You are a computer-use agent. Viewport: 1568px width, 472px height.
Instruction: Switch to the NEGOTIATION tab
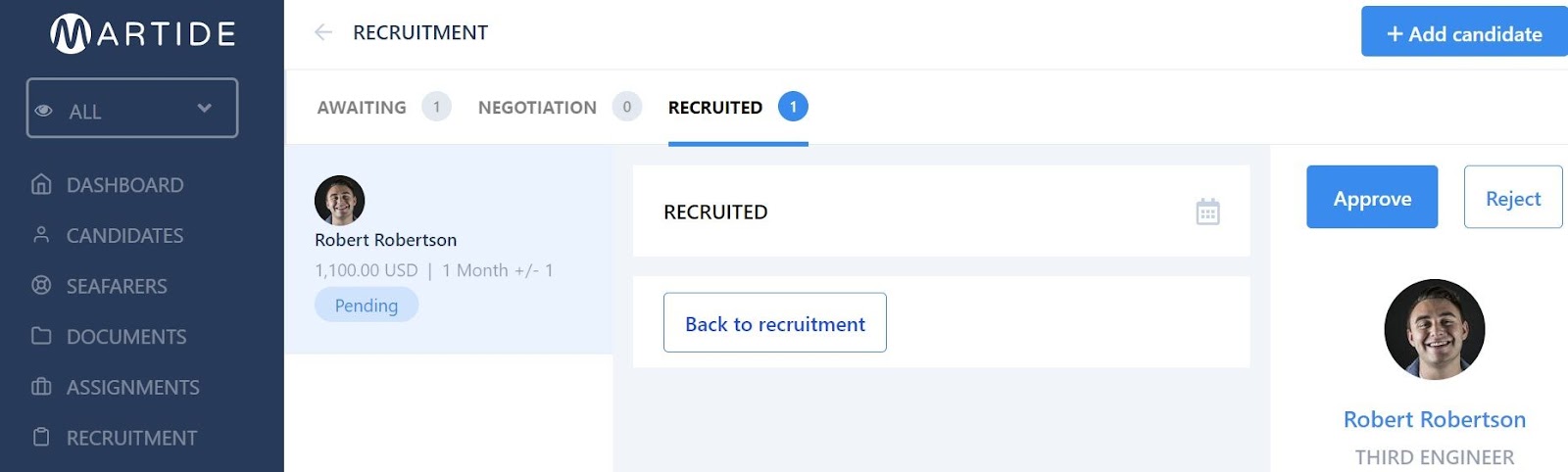(537, 108)
